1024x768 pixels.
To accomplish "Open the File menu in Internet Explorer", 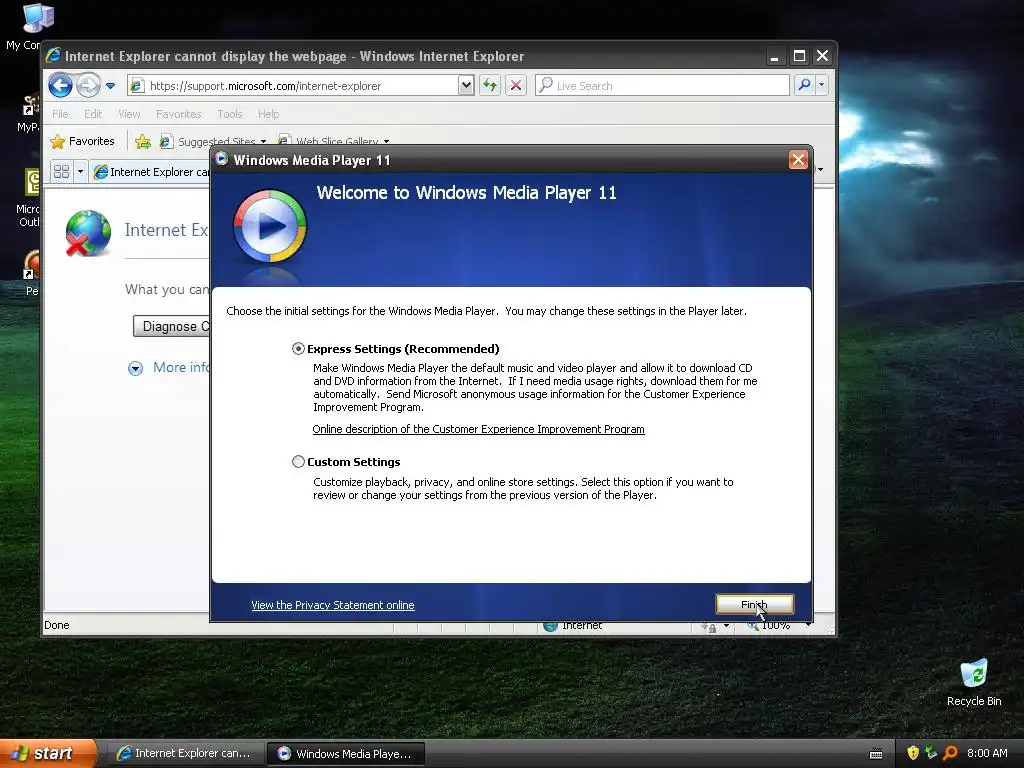I will click(x=60, y=114).
